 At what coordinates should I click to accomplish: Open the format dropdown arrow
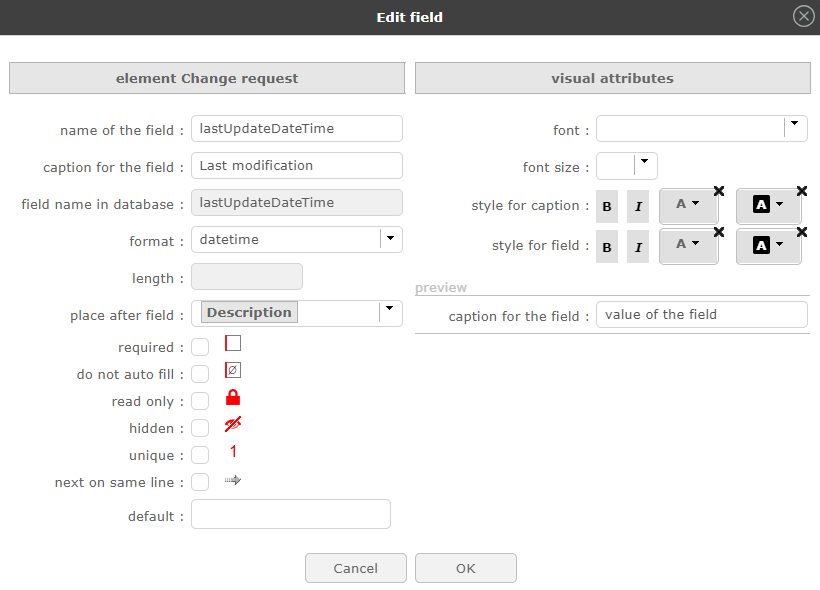391,239
